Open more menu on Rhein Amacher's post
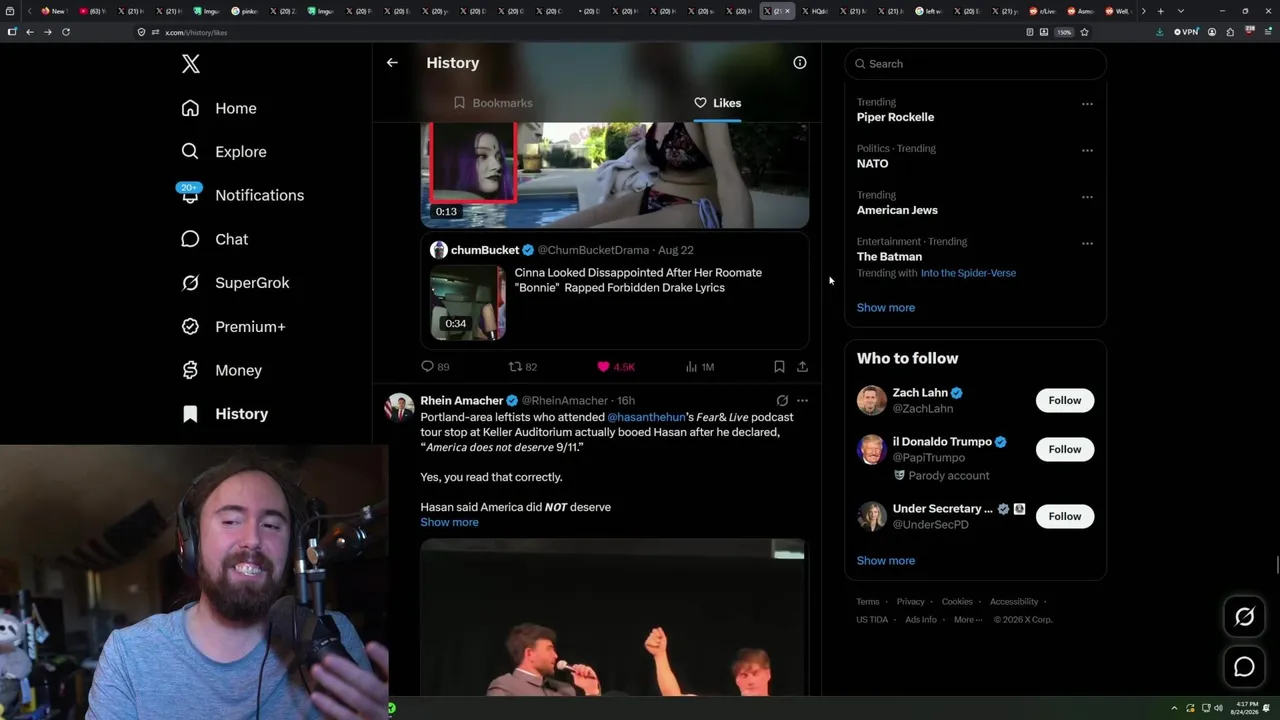This screenshot has height=720, width=1280. pyautogui.click(x=802, y=401)
